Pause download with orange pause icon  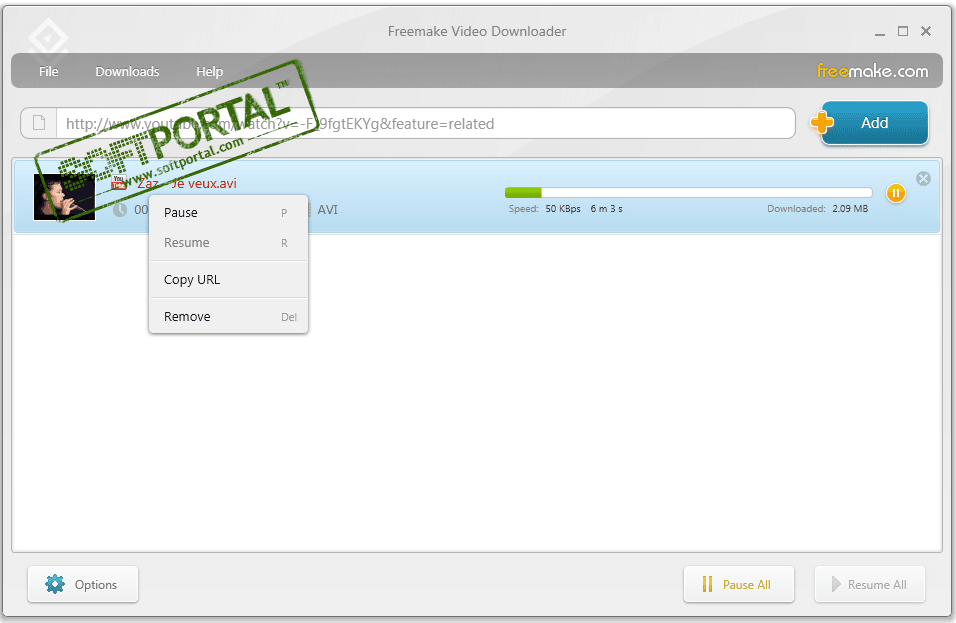pos(895,193)
